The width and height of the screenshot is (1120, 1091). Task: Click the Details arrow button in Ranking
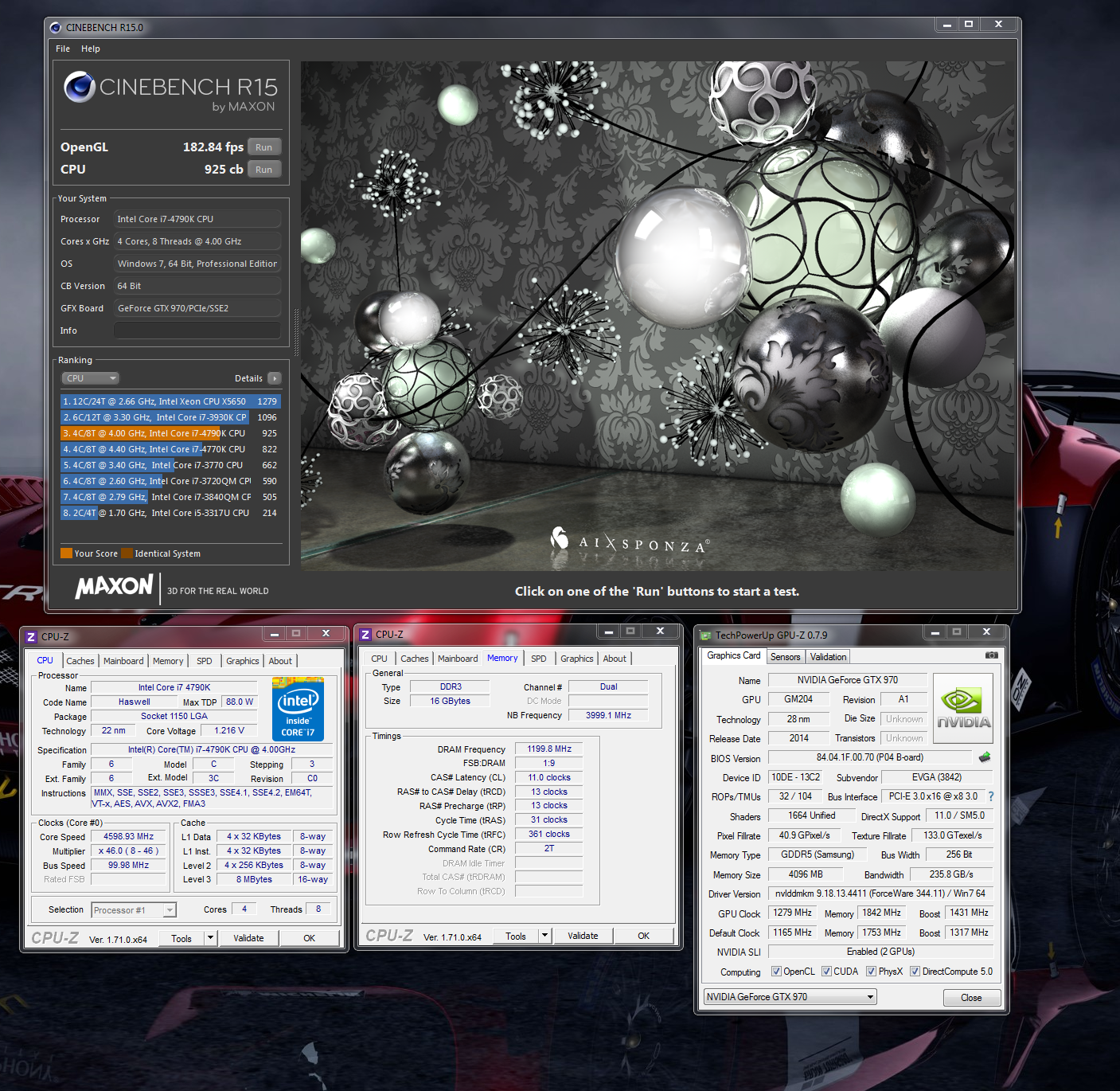click(275, 378)
